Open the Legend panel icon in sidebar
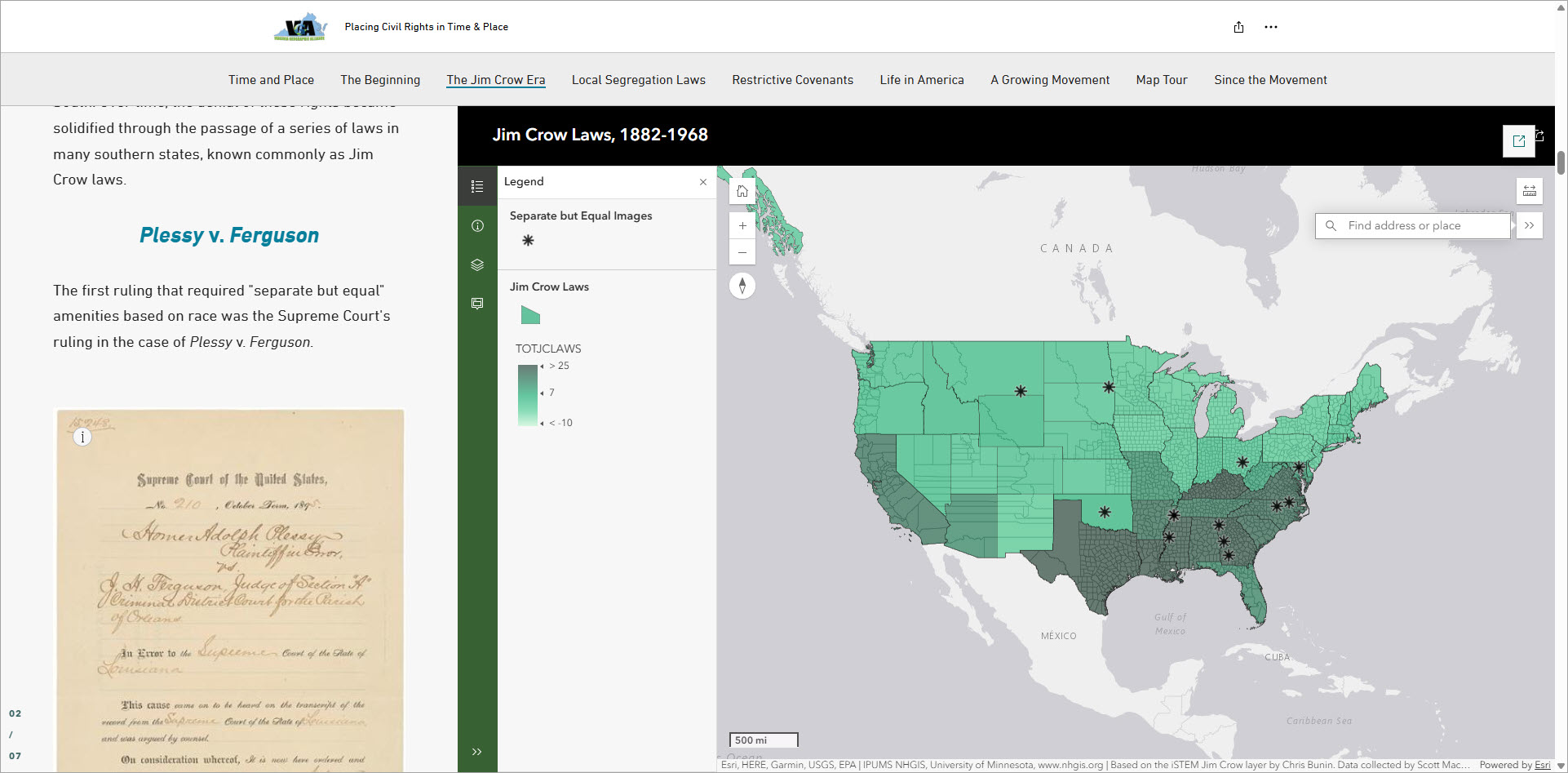Screen dimensions: 1568x773 pyautogui.click(x=477, y=186)
